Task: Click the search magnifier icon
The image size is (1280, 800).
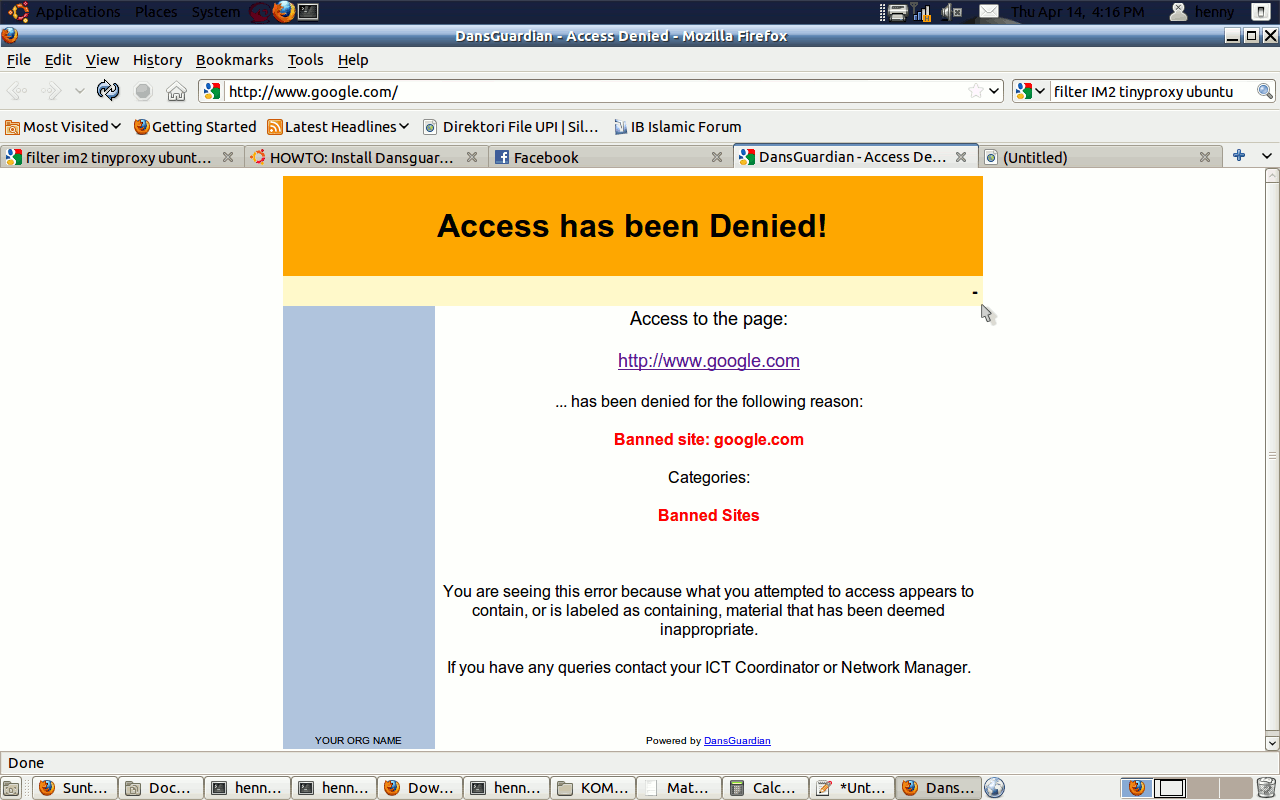Action: pos(1265,91)
